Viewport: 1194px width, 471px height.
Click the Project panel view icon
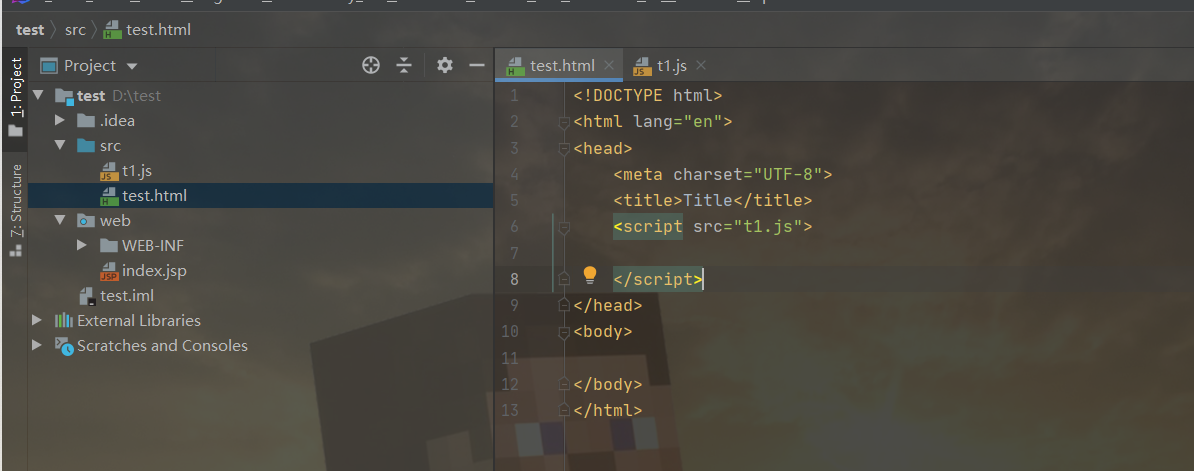49,66
